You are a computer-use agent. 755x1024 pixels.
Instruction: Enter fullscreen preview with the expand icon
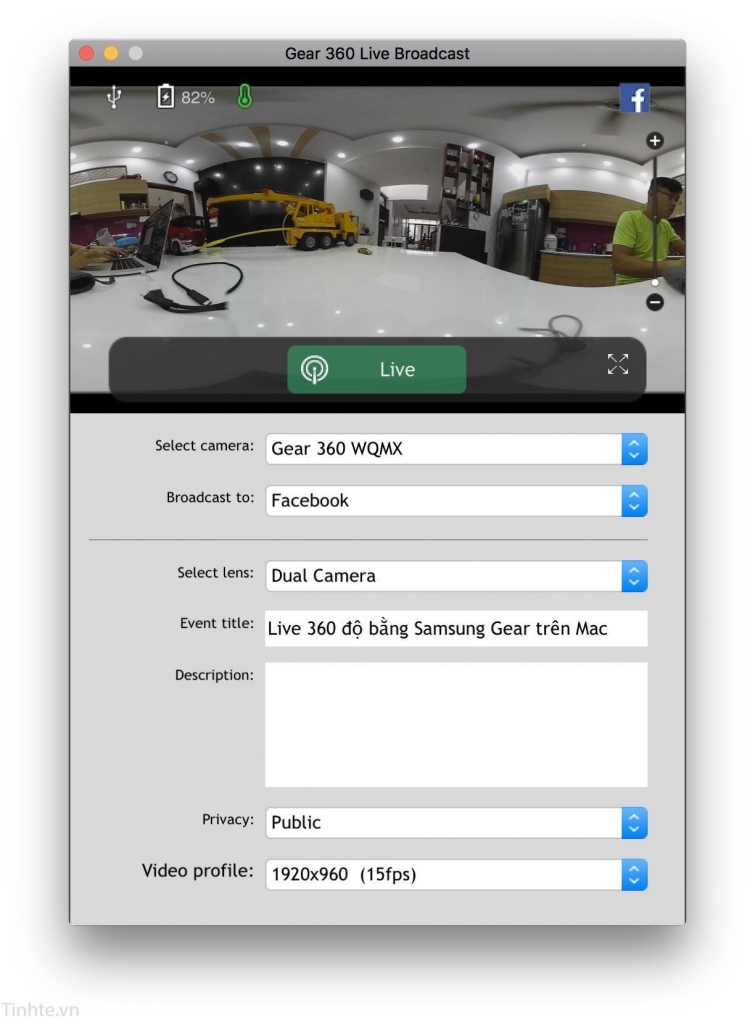617,364
